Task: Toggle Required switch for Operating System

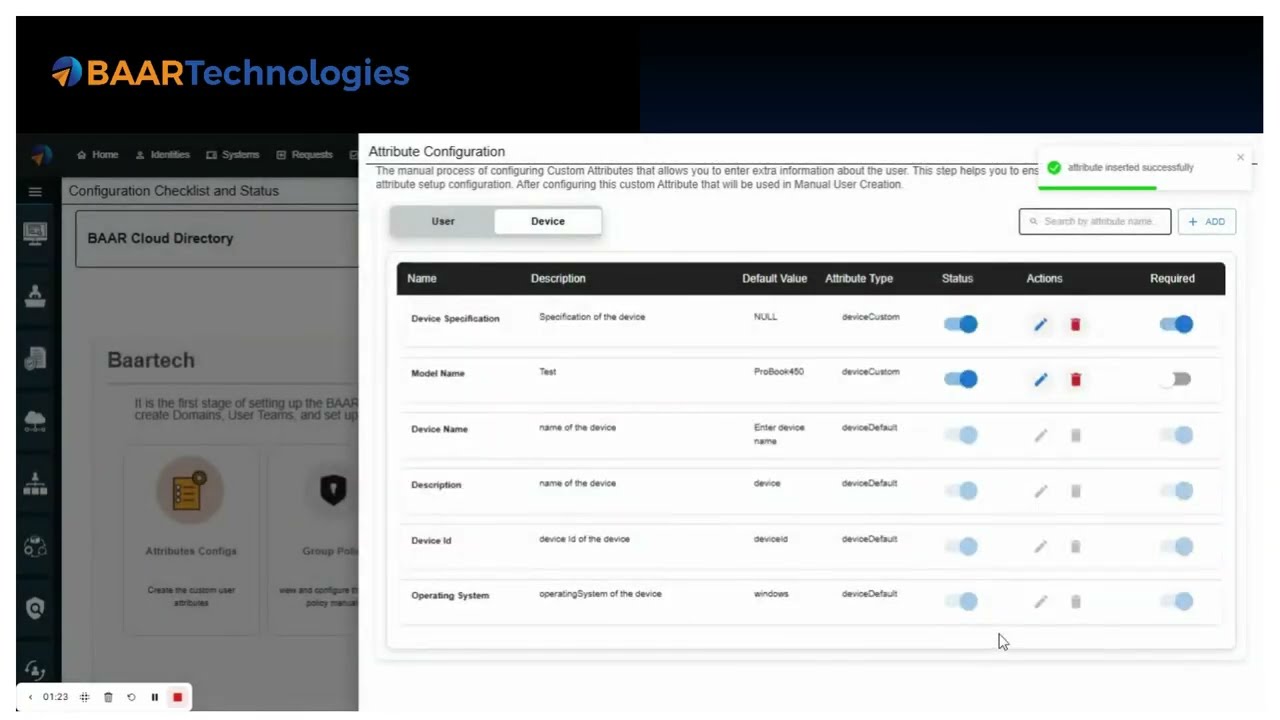Action: [x=1176, y=601]
